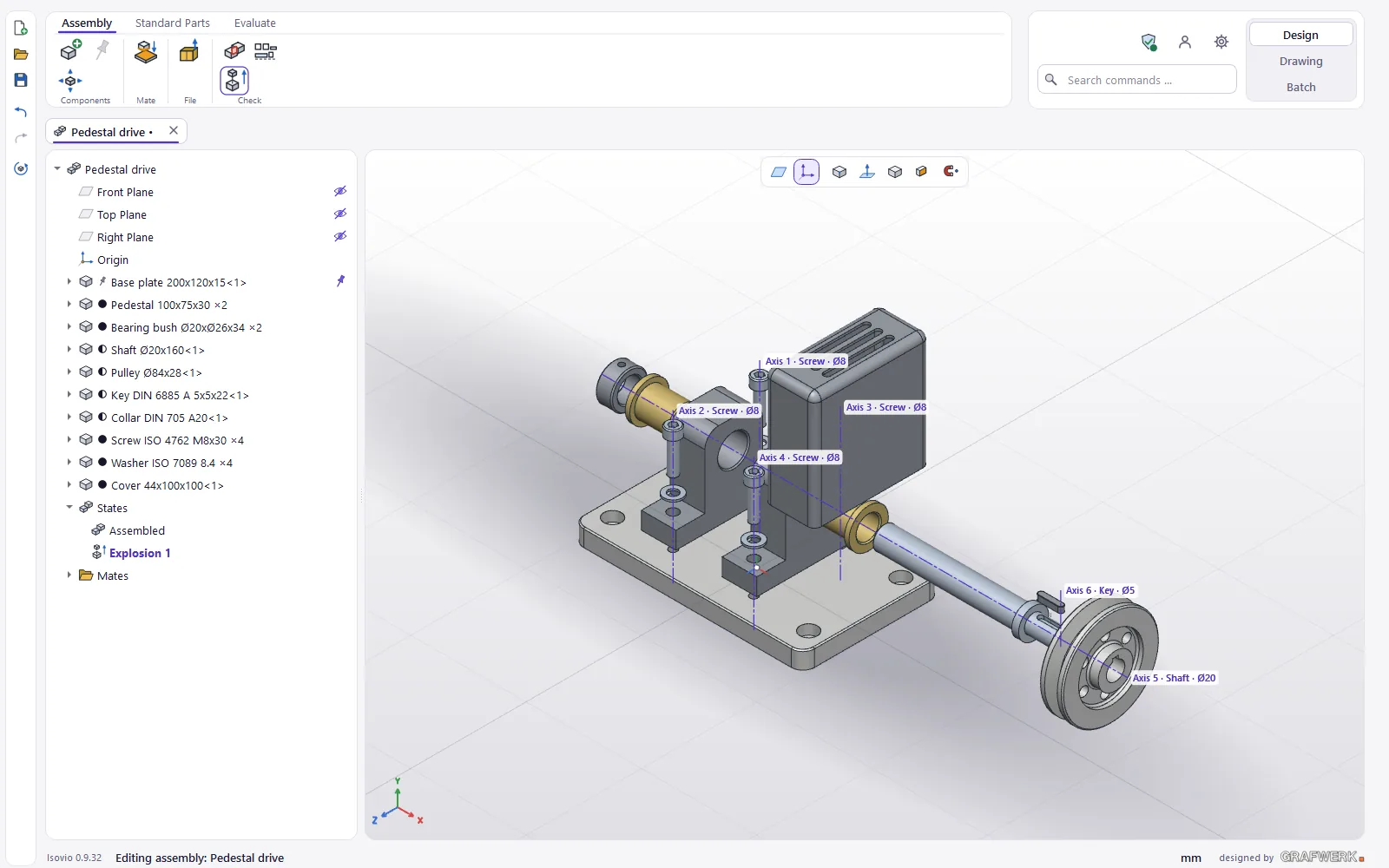Screen dimensions: 1389x868
Task: Click the circular rebuild icon in the sidebar
Action: [21, 168]
